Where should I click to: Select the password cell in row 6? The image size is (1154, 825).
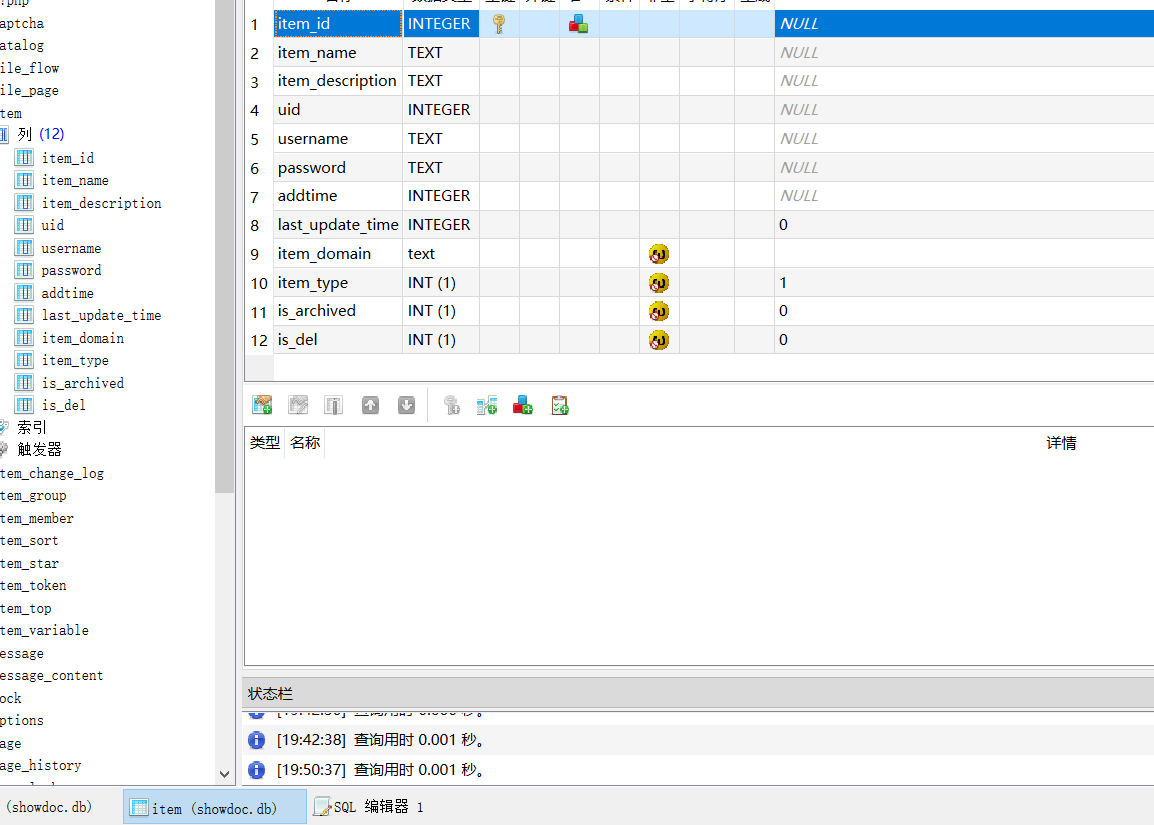(x=338, y=167)
